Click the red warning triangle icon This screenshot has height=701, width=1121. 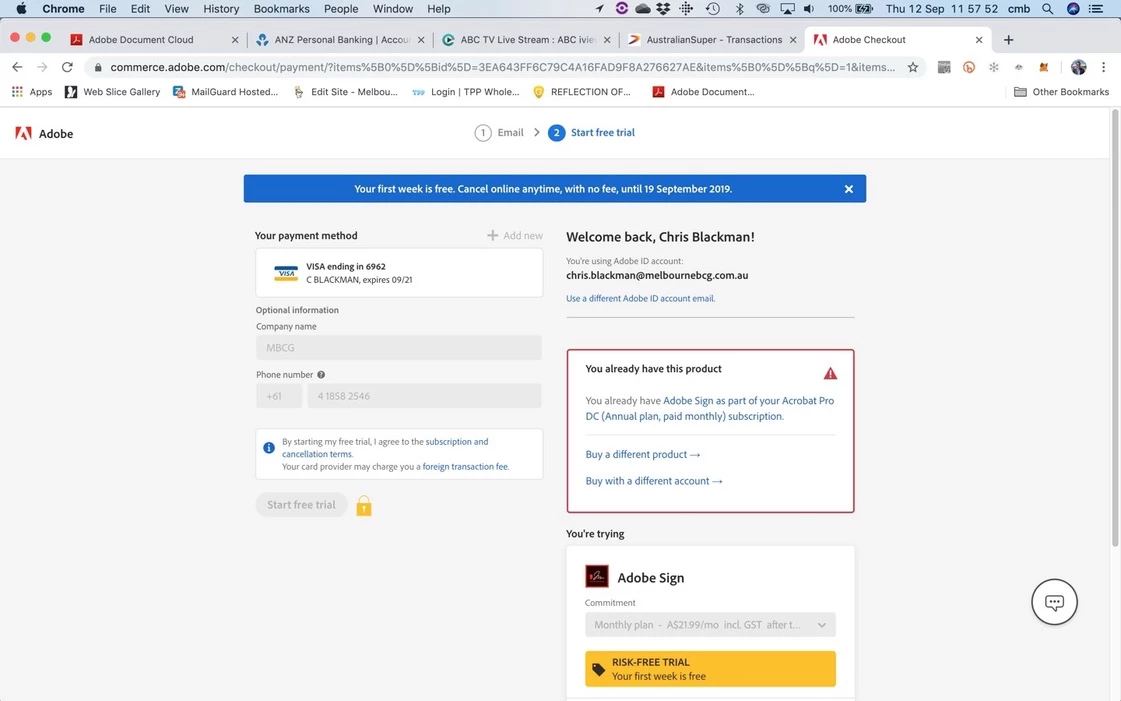[830, 373]
